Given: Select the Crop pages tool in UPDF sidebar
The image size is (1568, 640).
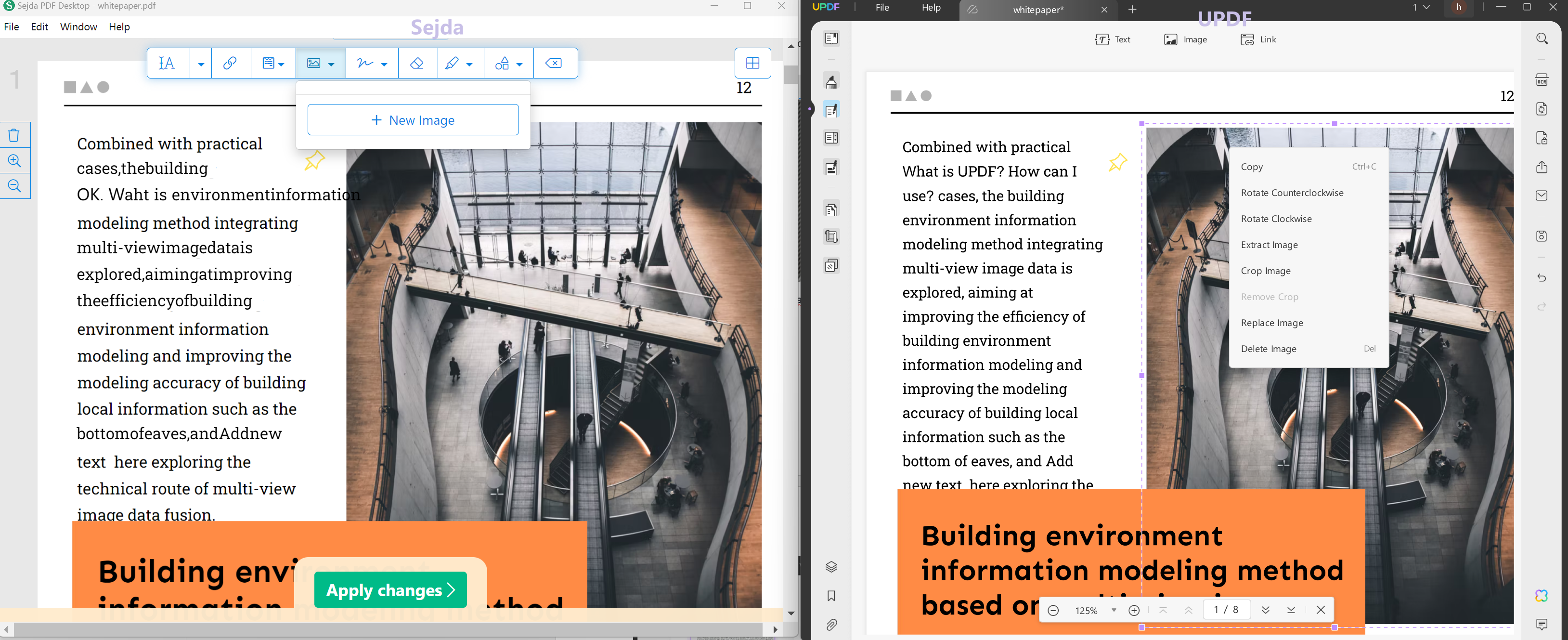Looking at the screenshot, I should (831, 236).
